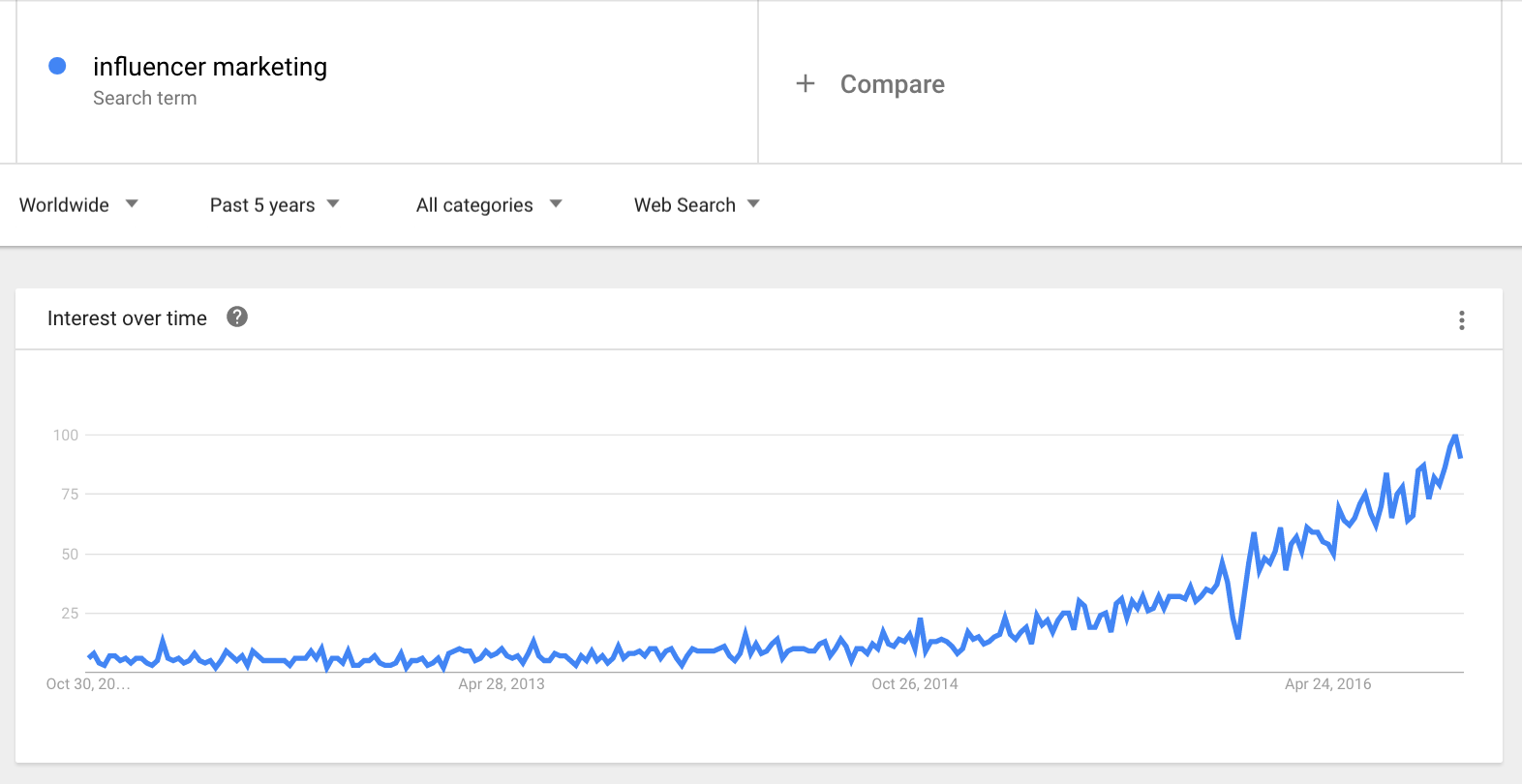Open the three-dot chart options menu
Image resolution: width=1522 pixels, height=784 pixels.
pos(1461,320)
